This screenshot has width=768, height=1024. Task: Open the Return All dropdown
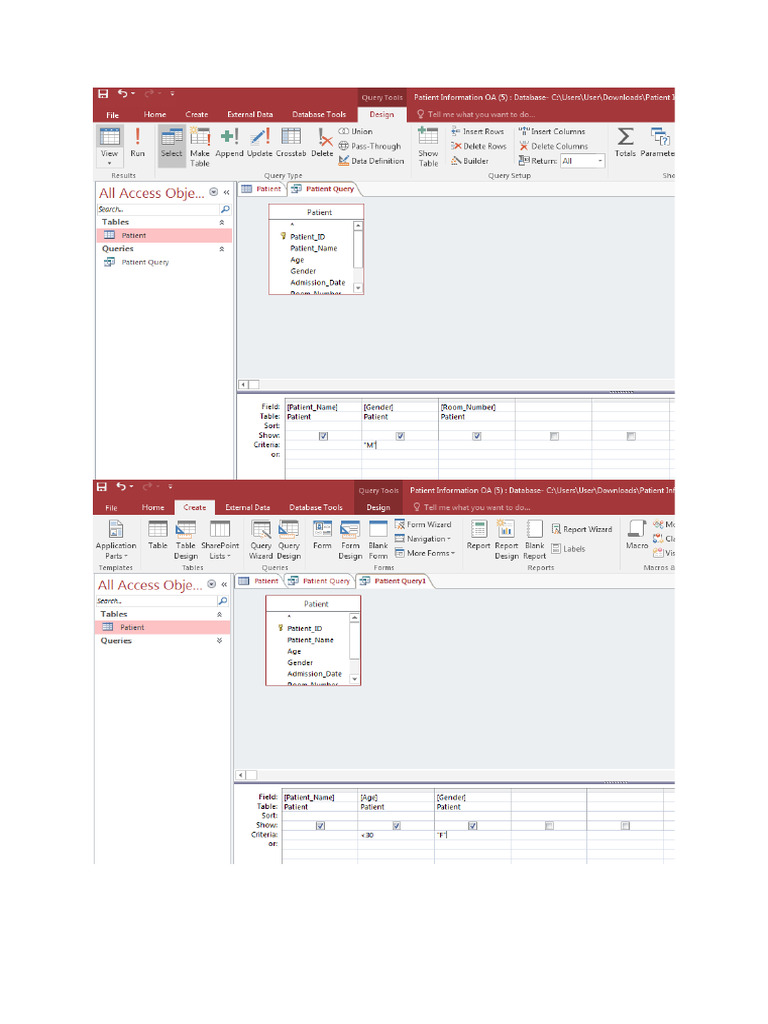[583, 161]
